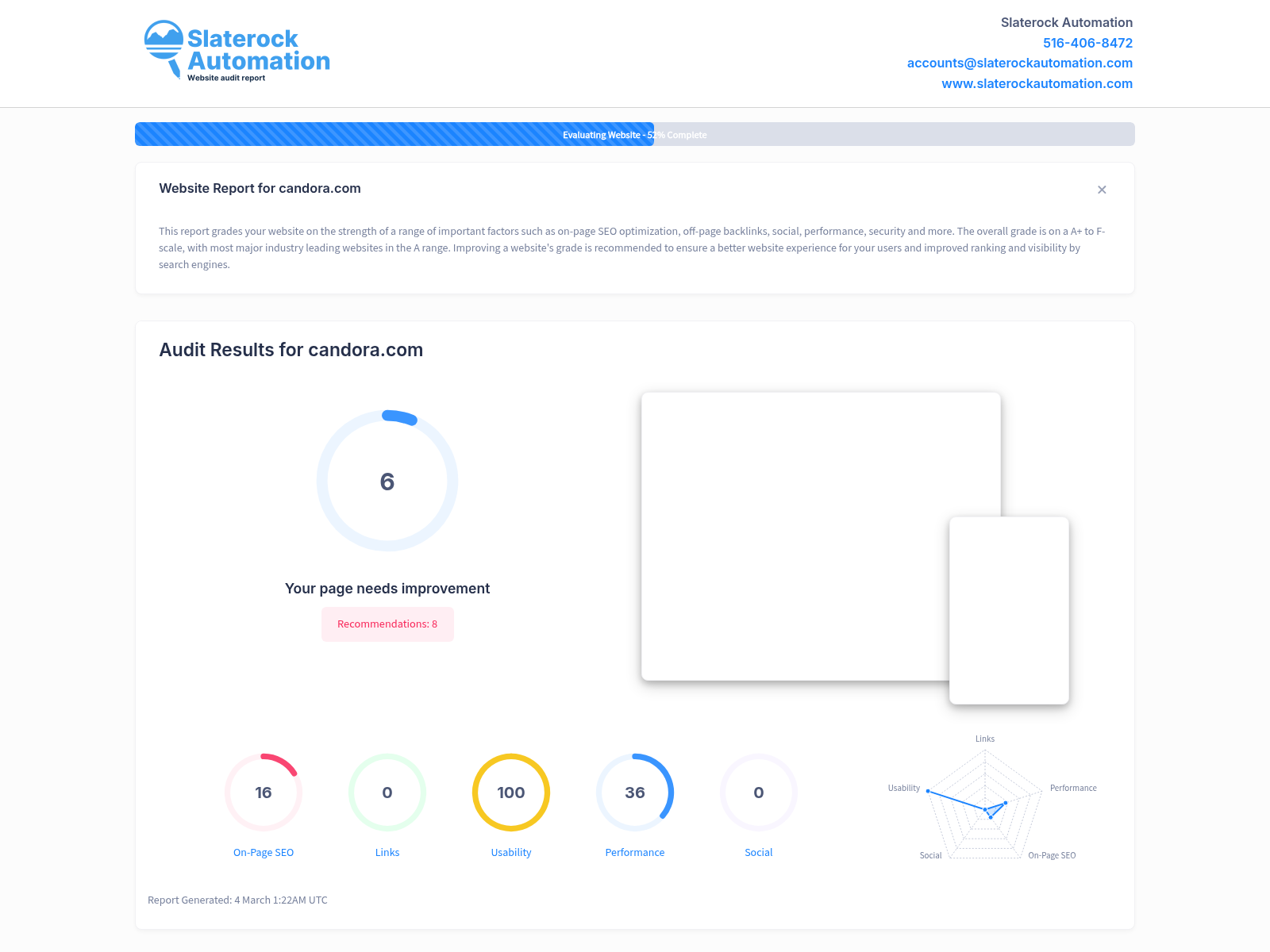Open the accounts@slaterockautomation.com email link

(1020, 63)
